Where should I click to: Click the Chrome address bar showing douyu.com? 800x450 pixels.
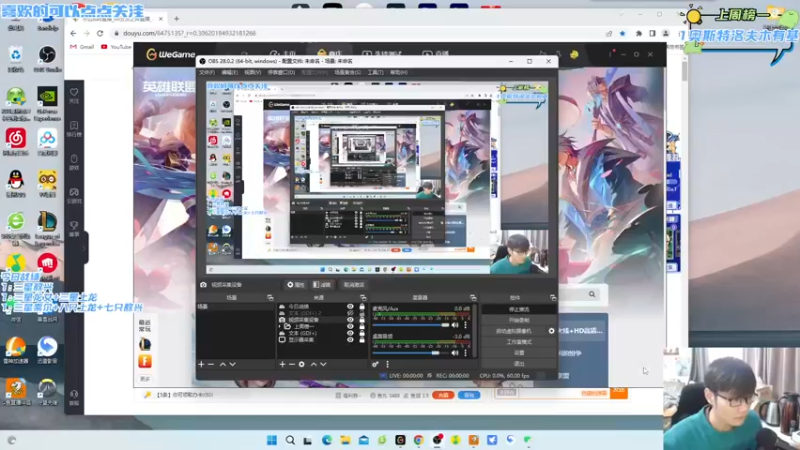(x=357, y=33)
